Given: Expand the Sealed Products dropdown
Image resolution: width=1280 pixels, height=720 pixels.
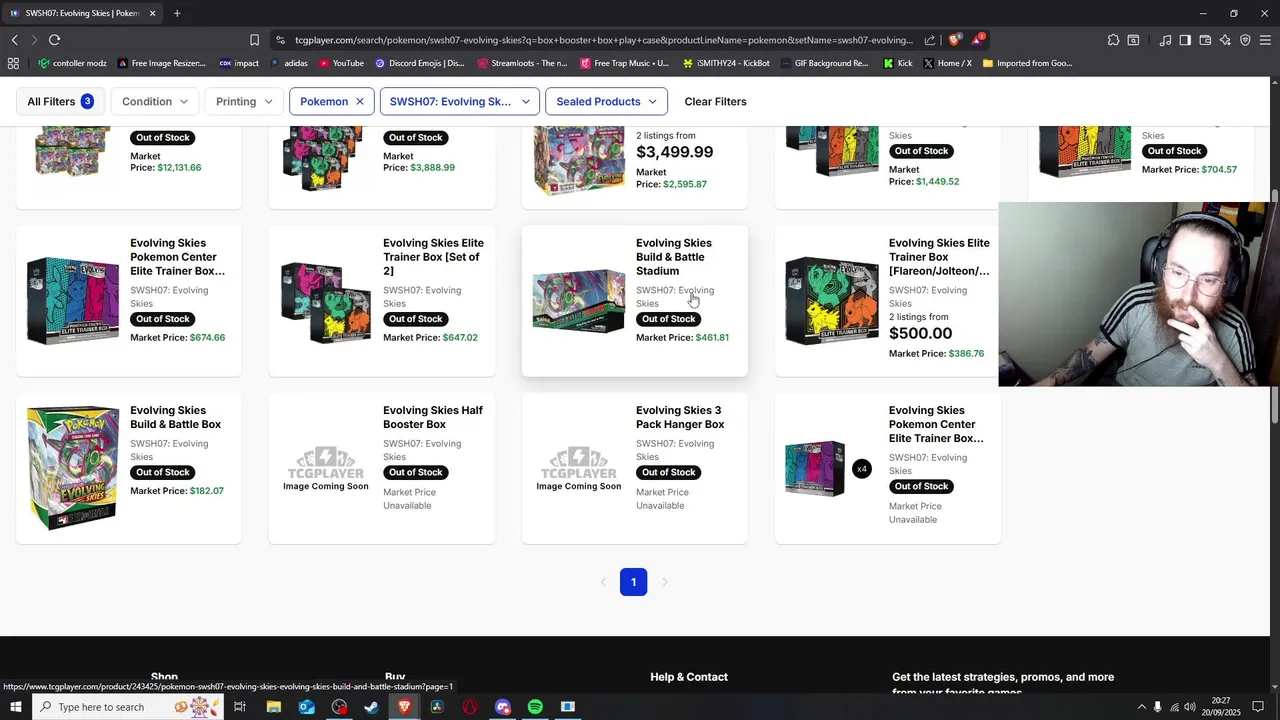Looking at the screenshot, I should pos(606,102).
